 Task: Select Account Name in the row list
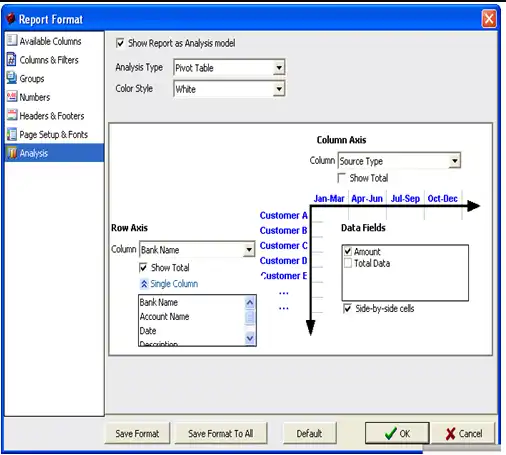pyautogui.click(x=165, y=317)
